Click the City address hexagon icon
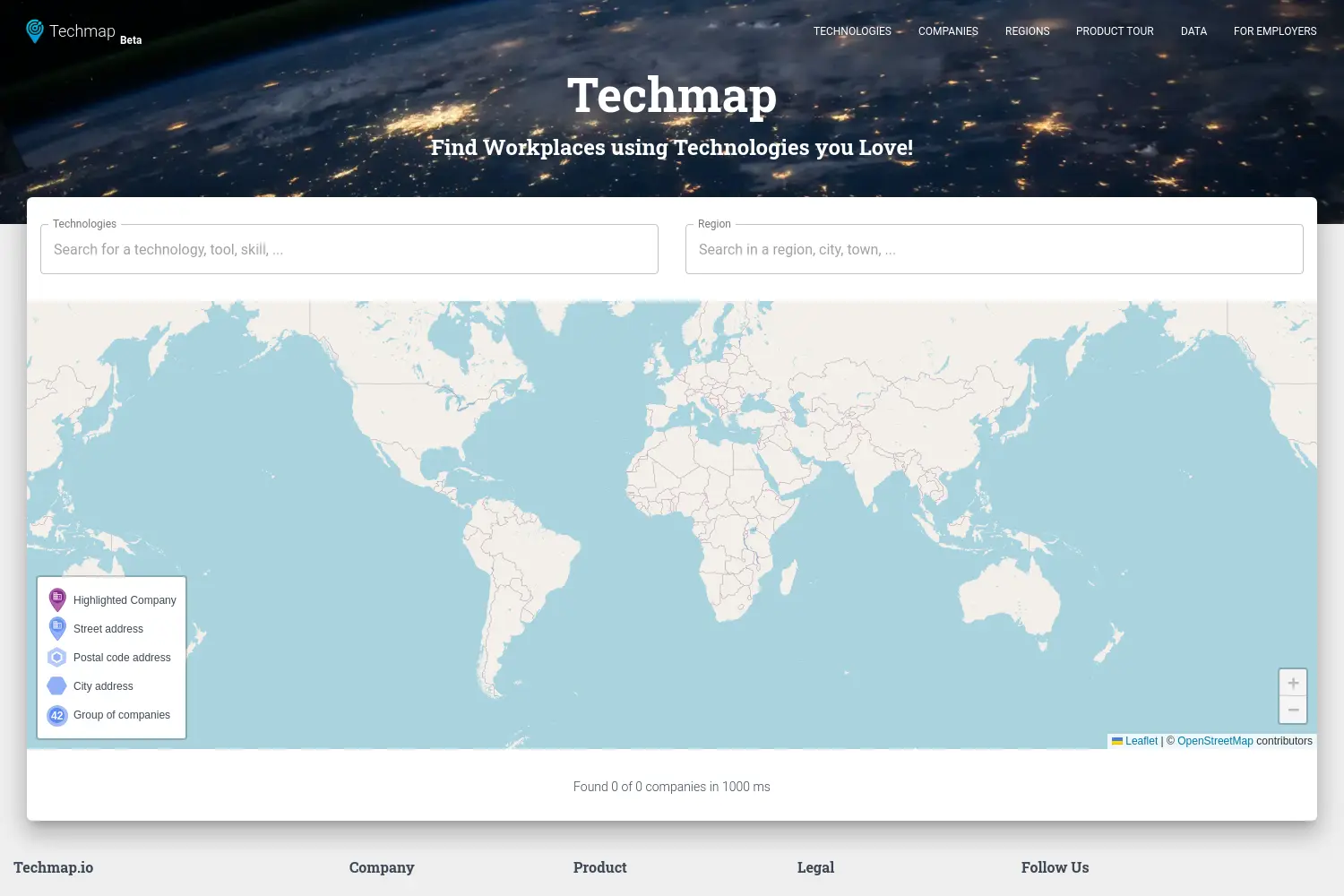Screen dimensions: 1344x896 pos(57,686)
